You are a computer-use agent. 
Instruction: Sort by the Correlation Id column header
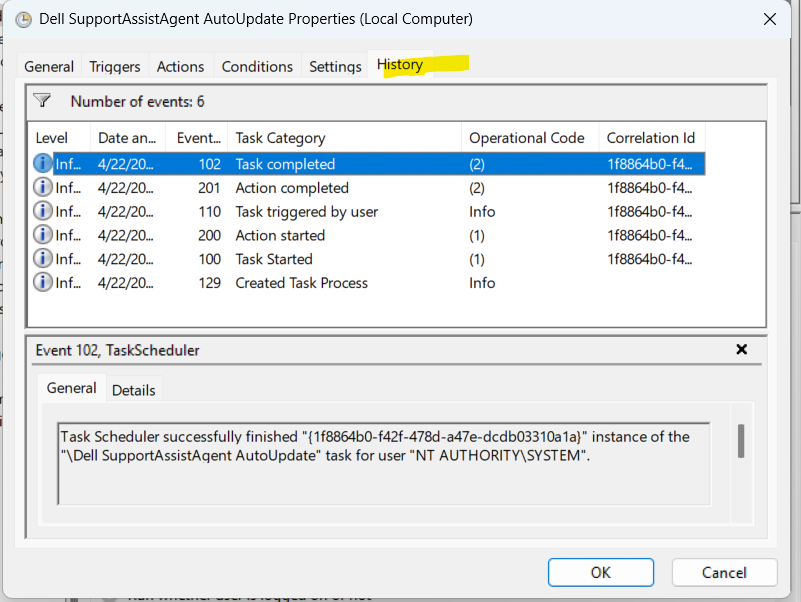pos(652,138)
